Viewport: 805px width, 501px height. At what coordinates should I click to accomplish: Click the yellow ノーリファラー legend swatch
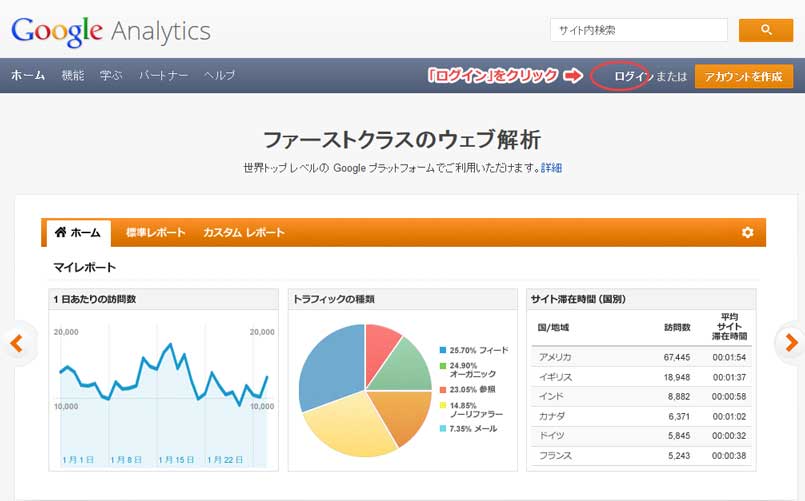[x=443, y=406]
